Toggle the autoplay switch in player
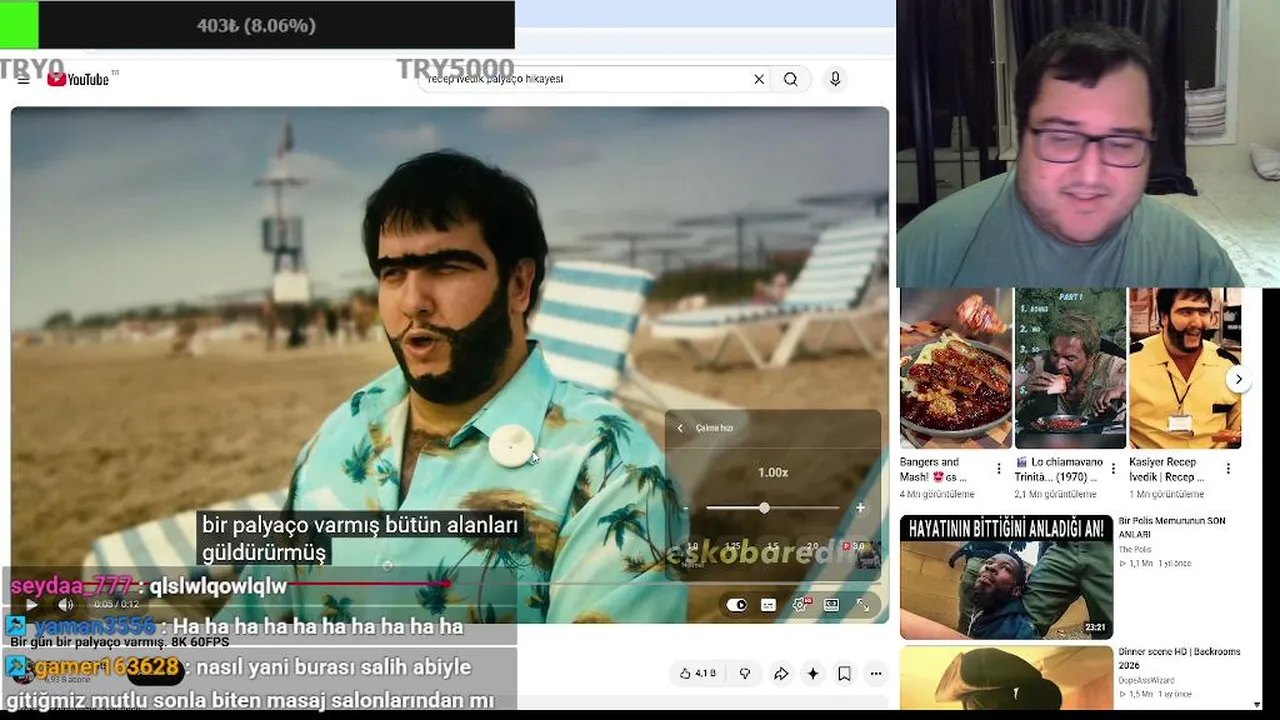This screenshot has width=1280, height=720. pos(737,605)
